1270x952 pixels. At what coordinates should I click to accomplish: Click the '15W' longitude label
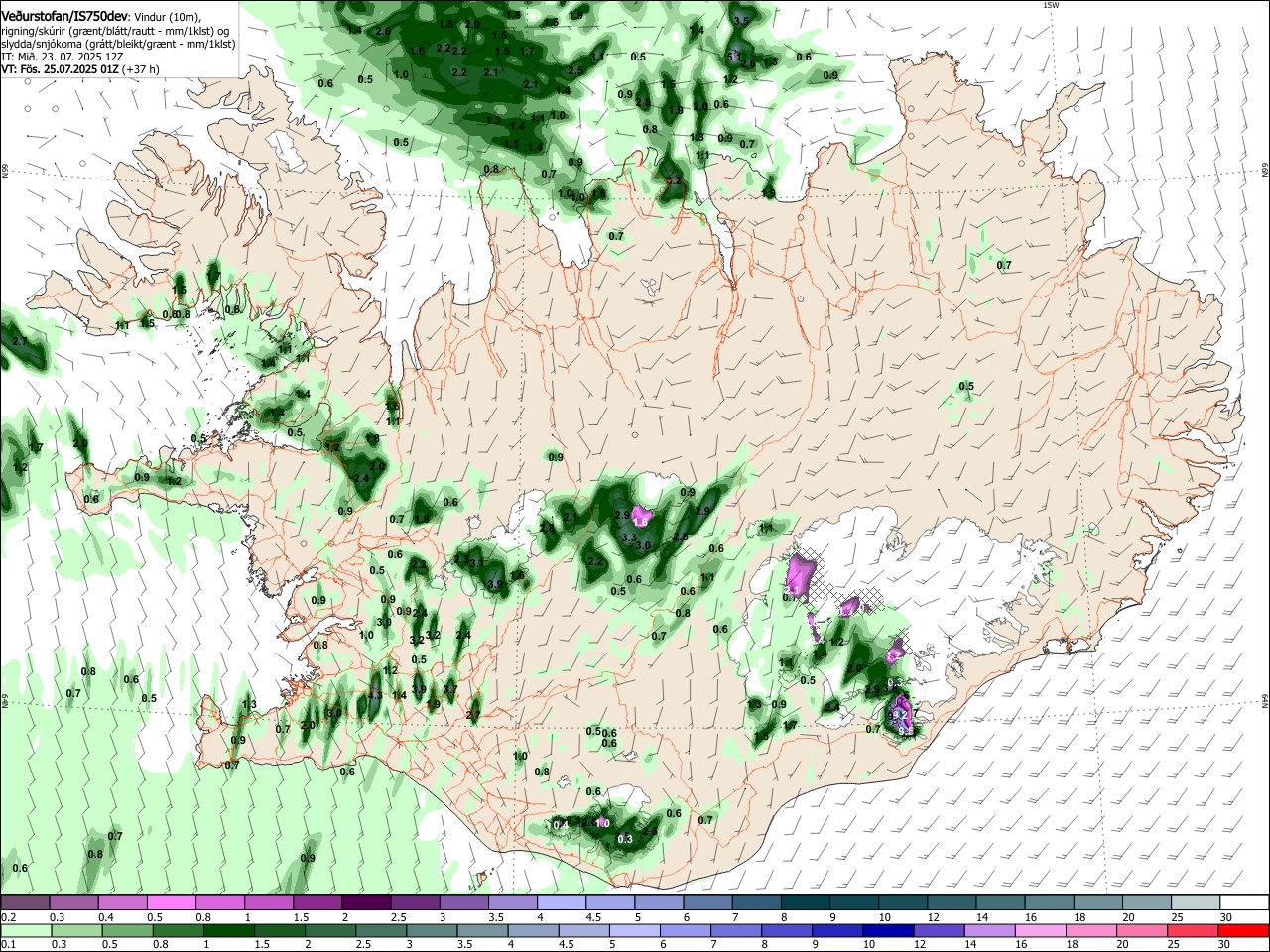1052,5
